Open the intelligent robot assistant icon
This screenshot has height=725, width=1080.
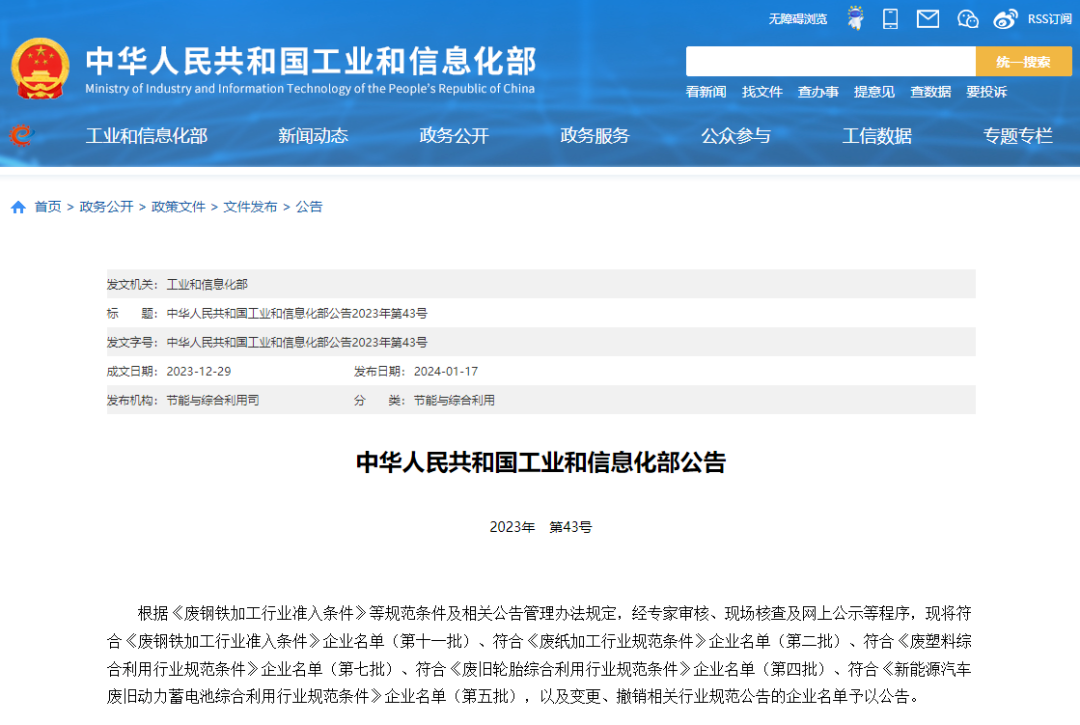coord(855,19)
